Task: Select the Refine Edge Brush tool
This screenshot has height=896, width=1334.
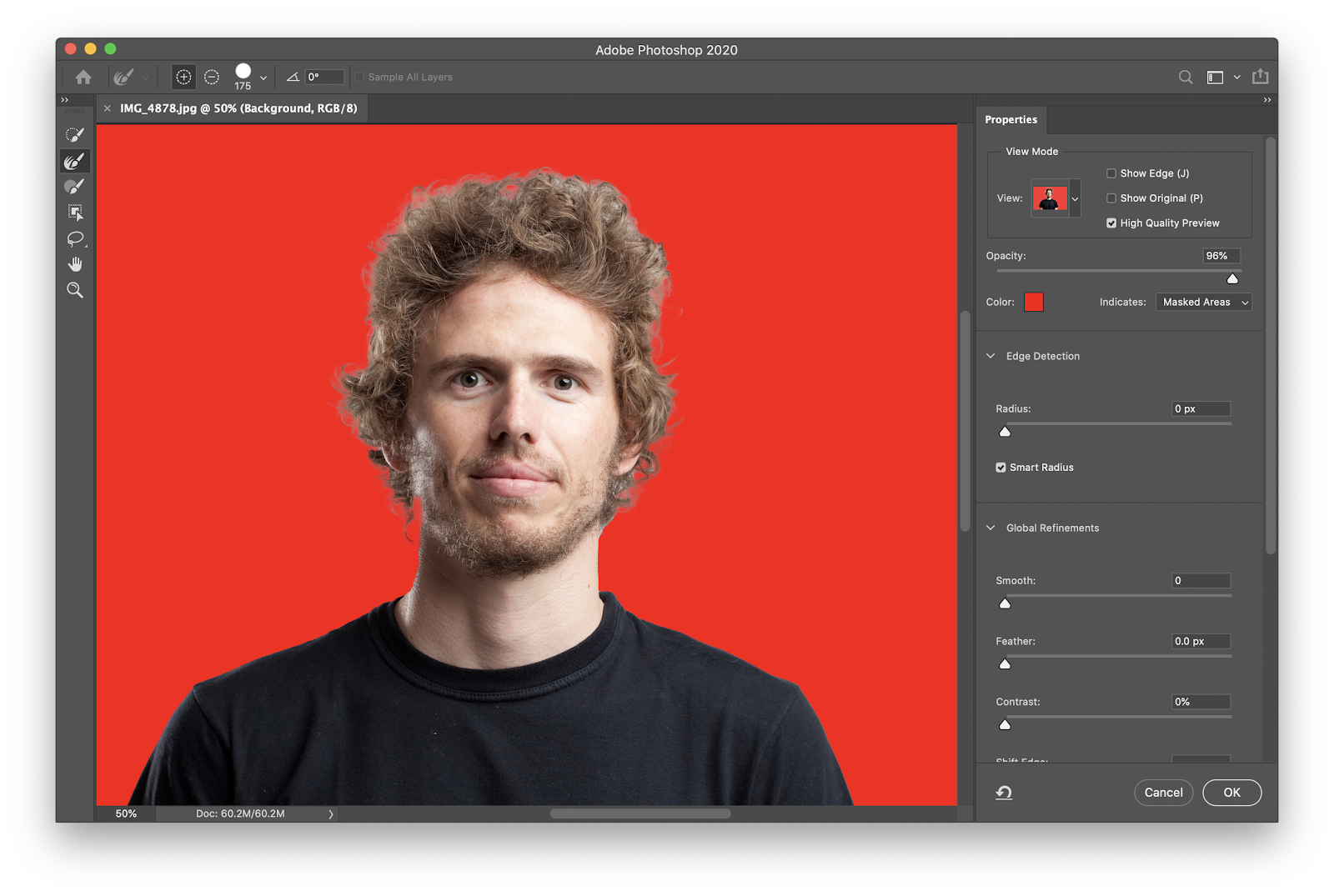Action: (x=75, y=161)
